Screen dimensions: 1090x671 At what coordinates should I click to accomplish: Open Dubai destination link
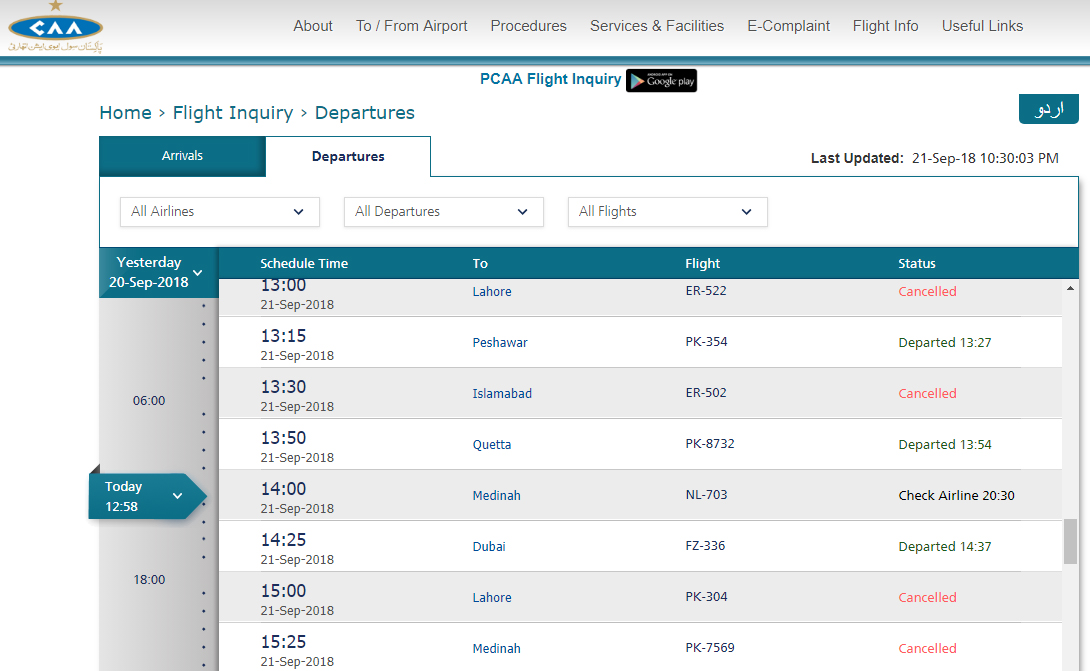[x=489, y=547]
